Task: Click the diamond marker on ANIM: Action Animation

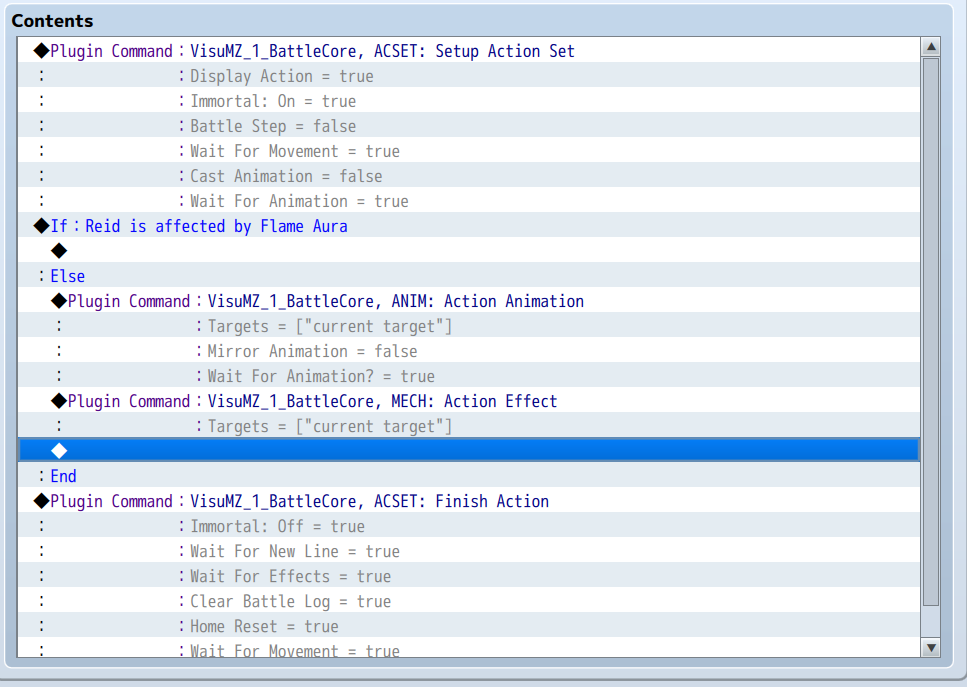Action: pos(59,301)
